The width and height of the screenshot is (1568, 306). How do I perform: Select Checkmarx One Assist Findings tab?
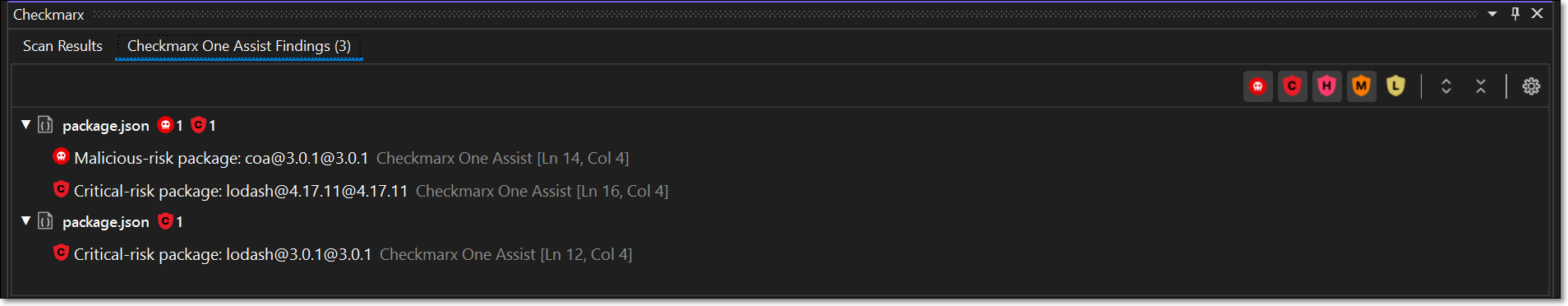tap(239, 46)
